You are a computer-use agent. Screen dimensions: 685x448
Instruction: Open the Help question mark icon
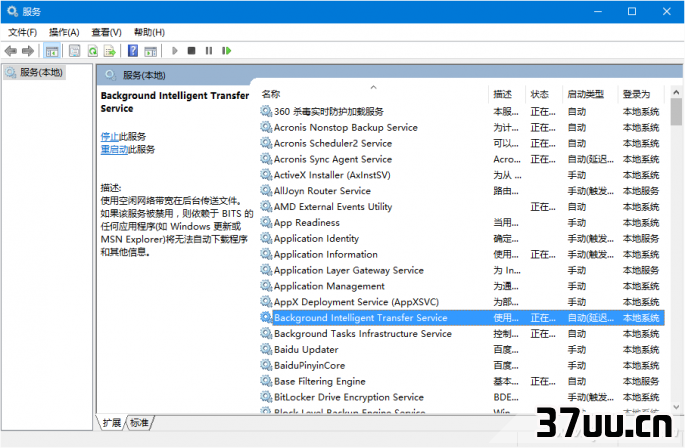click(133, 51)
